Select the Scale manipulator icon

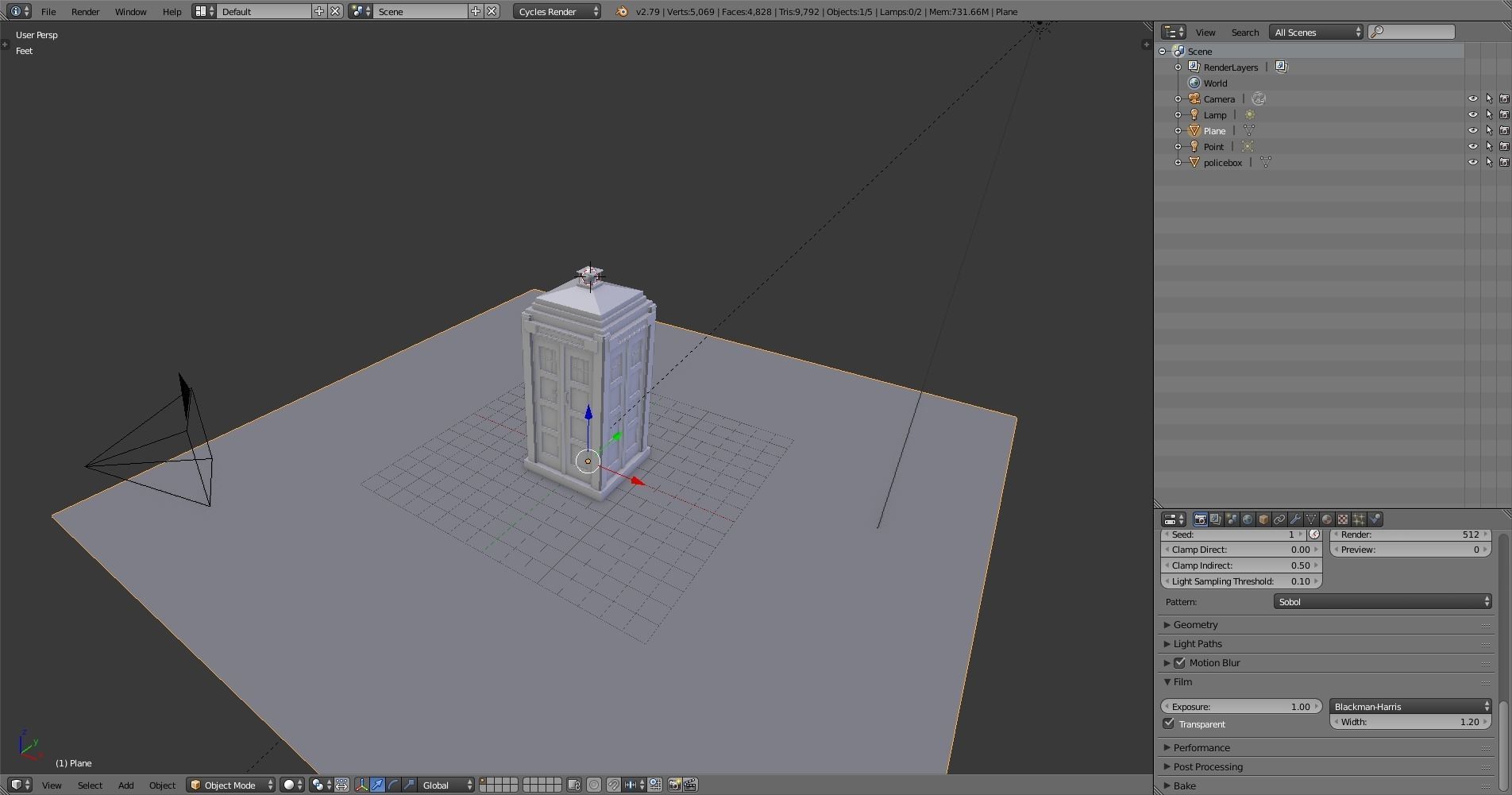coord(410,785)
